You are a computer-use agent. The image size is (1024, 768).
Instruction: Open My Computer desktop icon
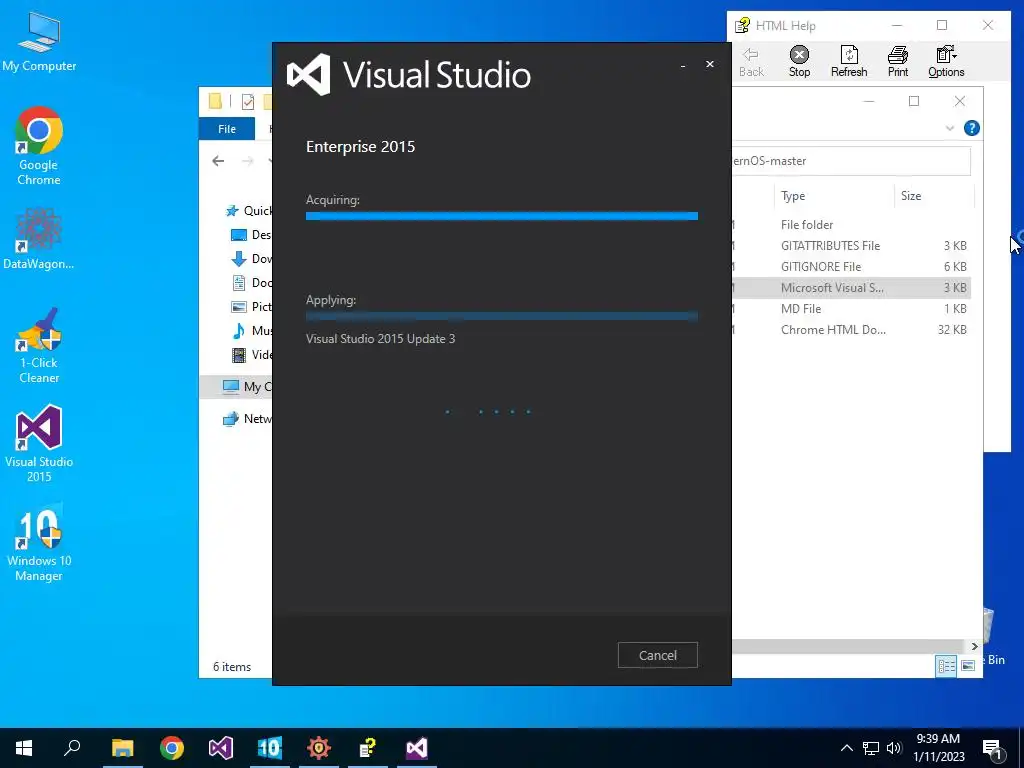[x=39, y=42]
